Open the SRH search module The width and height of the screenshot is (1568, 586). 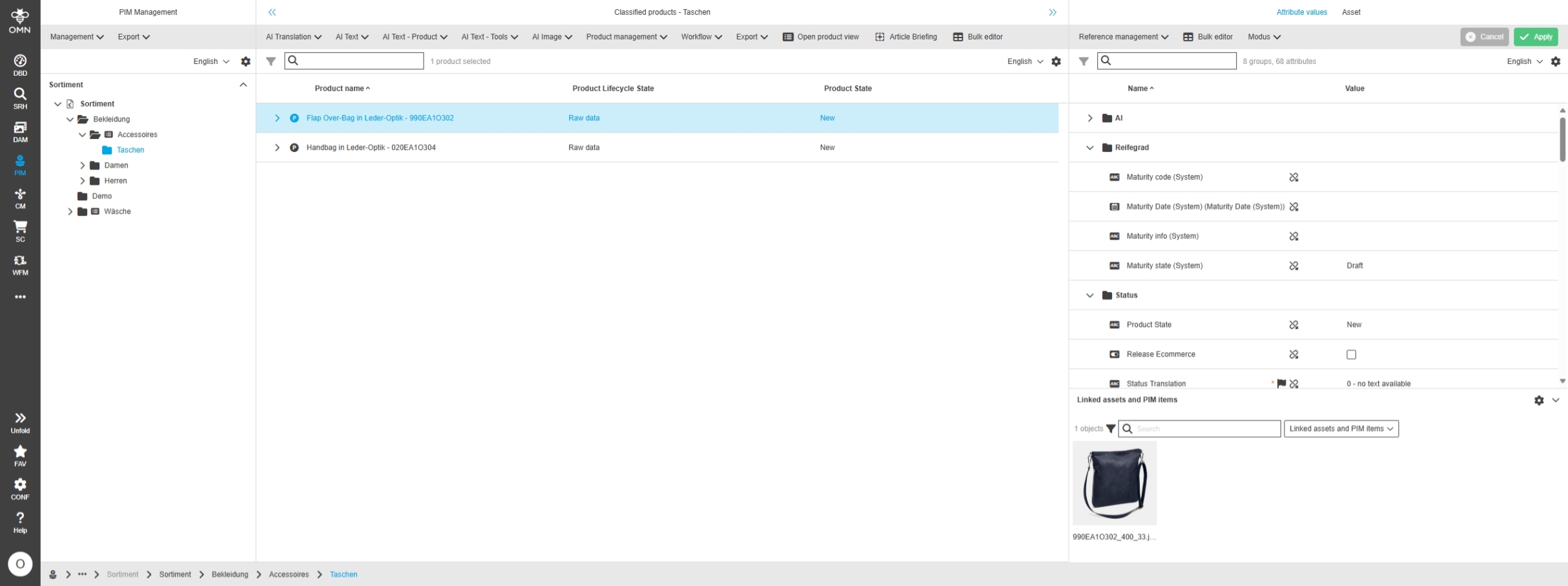click(x=20, y=98)
